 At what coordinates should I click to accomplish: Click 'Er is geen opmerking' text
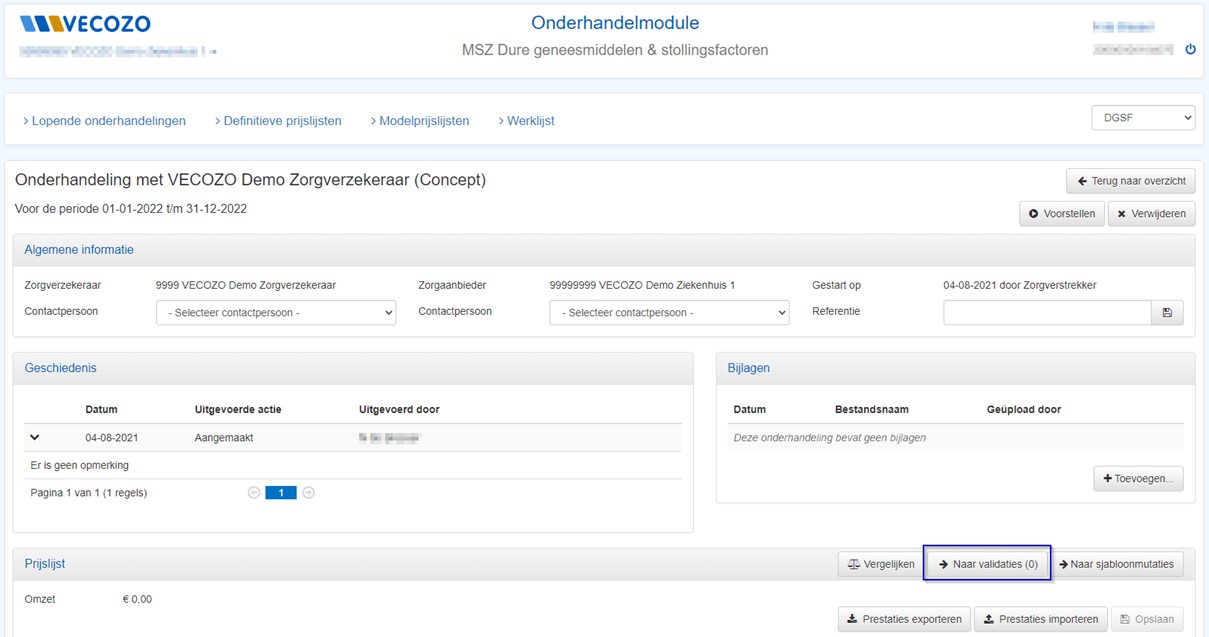coord(80,465)
